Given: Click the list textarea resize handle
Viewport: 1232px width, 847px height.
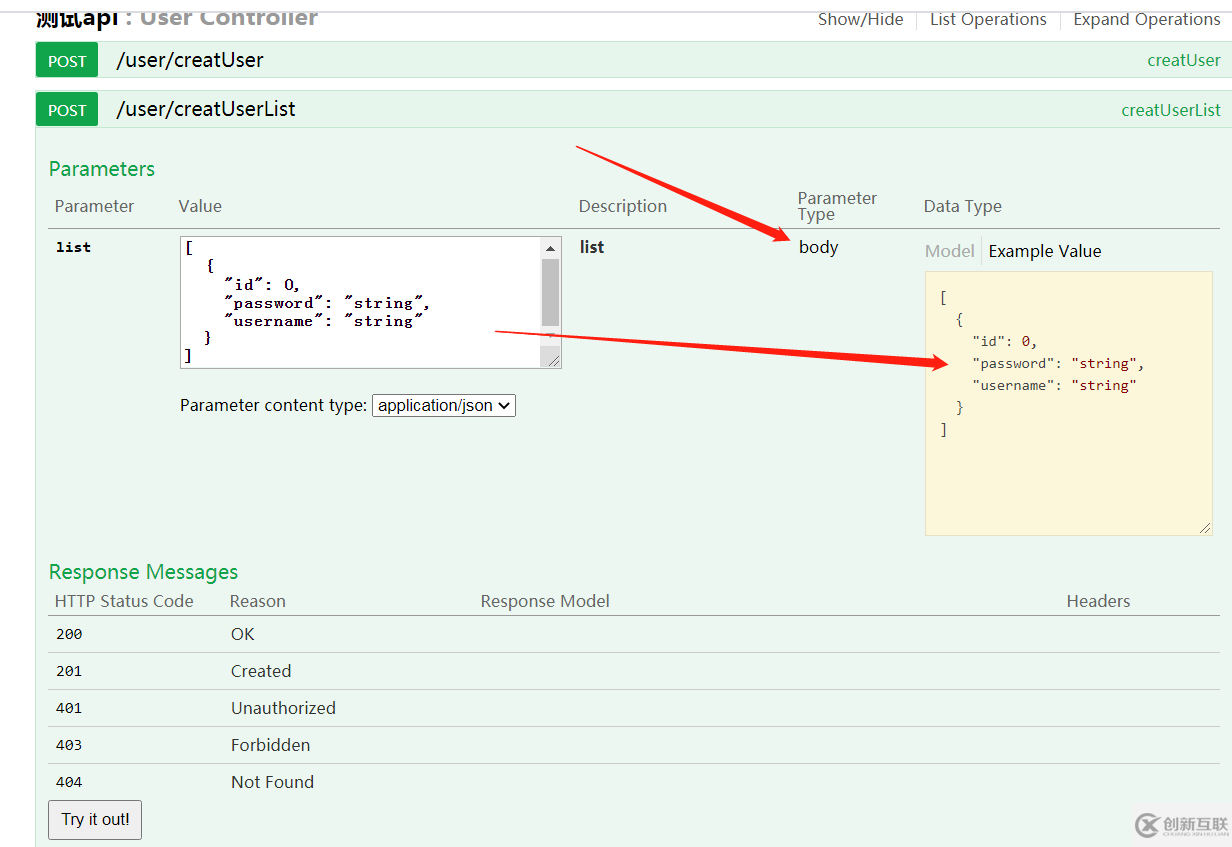Looking at the screenshot, I should [x=551, y=359].
